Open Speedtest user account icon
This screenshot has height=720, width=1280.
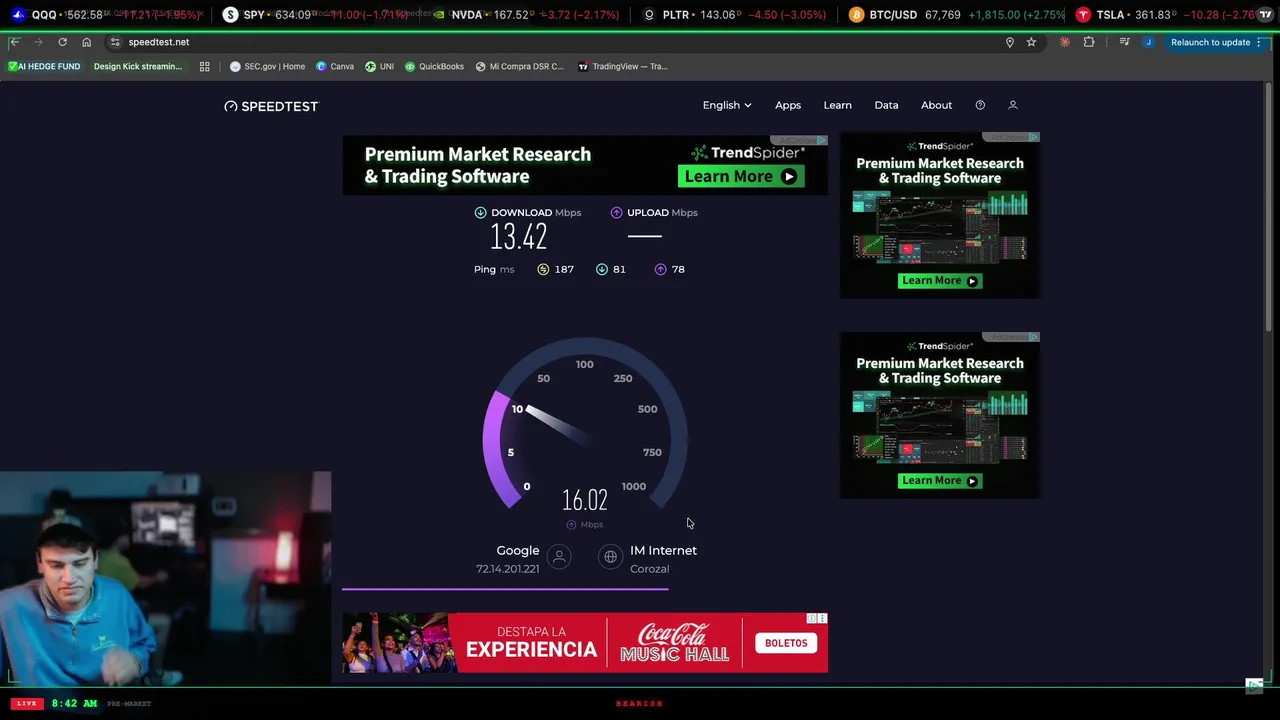1012,105
